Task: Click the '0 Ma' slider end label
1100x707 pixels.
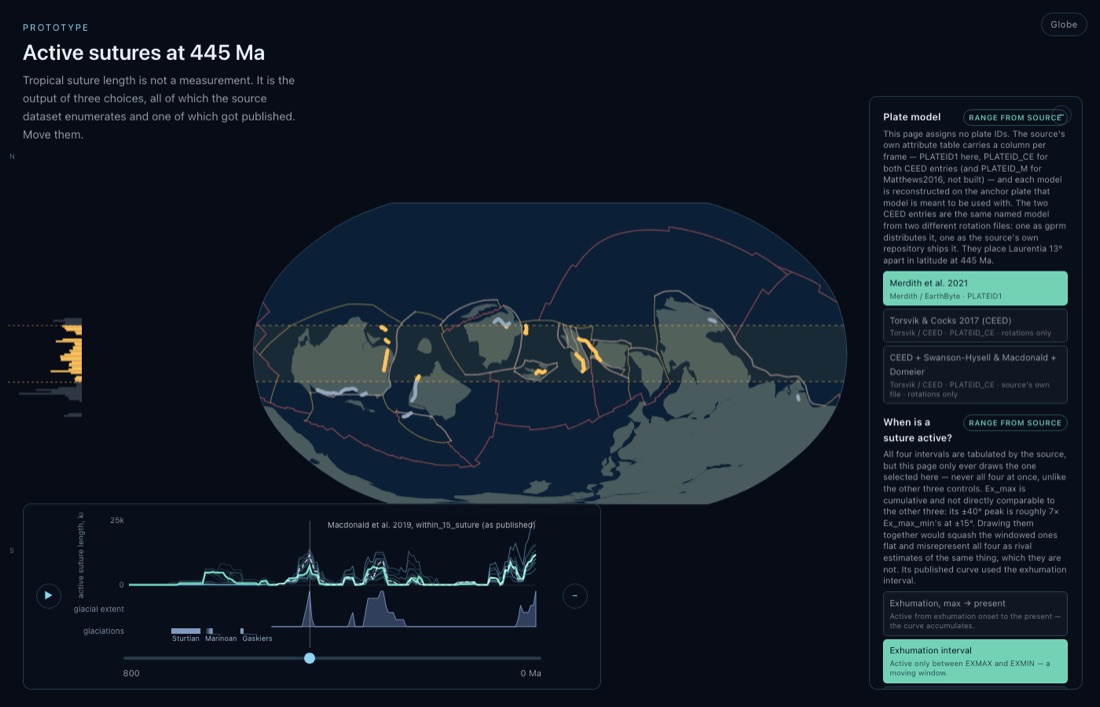Action: point(530,673)
